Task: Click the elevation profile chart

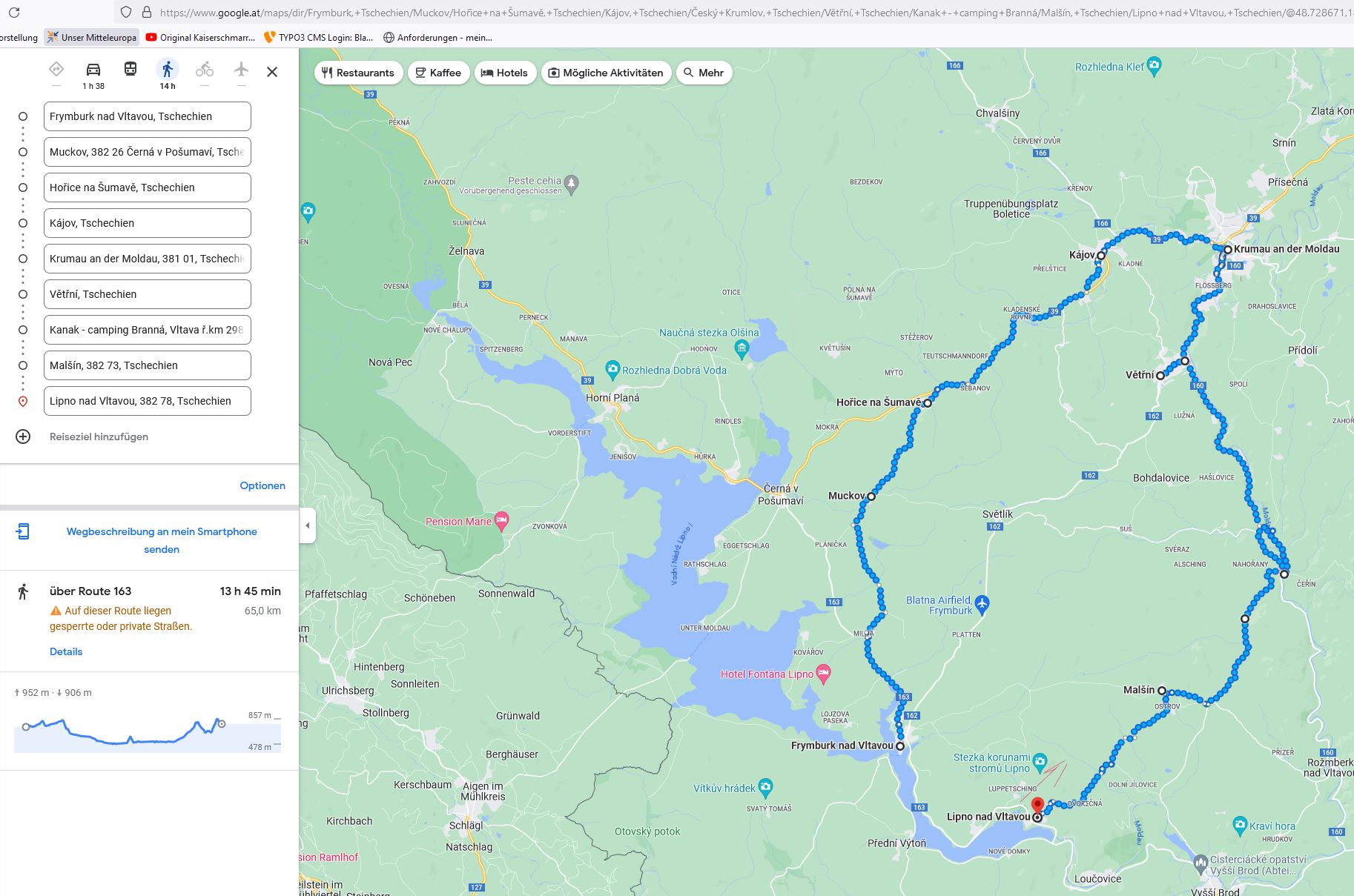Action: [x=148, y=734]
